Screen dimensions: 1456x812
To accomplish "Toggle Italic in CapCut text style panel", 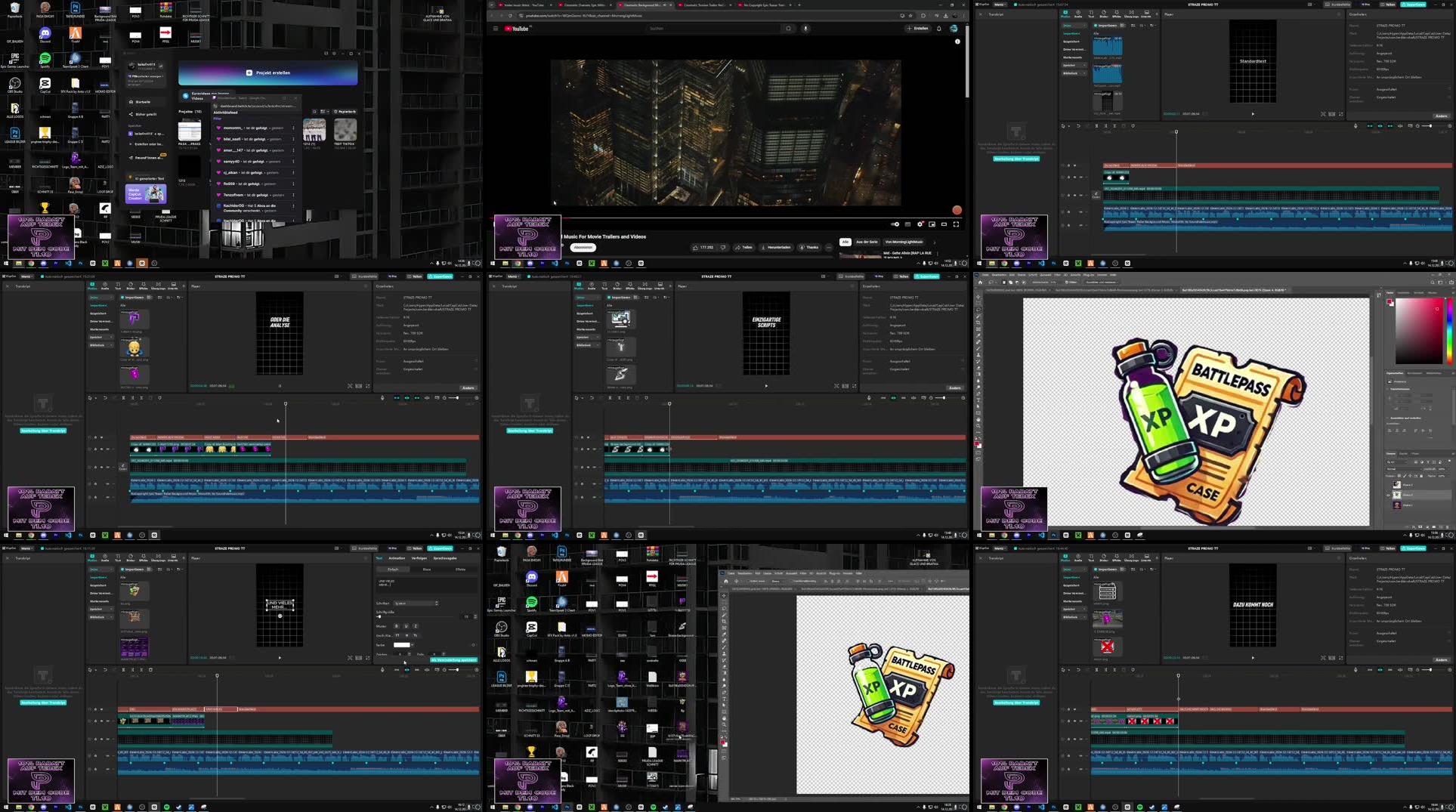I will [x=415, y=626].
